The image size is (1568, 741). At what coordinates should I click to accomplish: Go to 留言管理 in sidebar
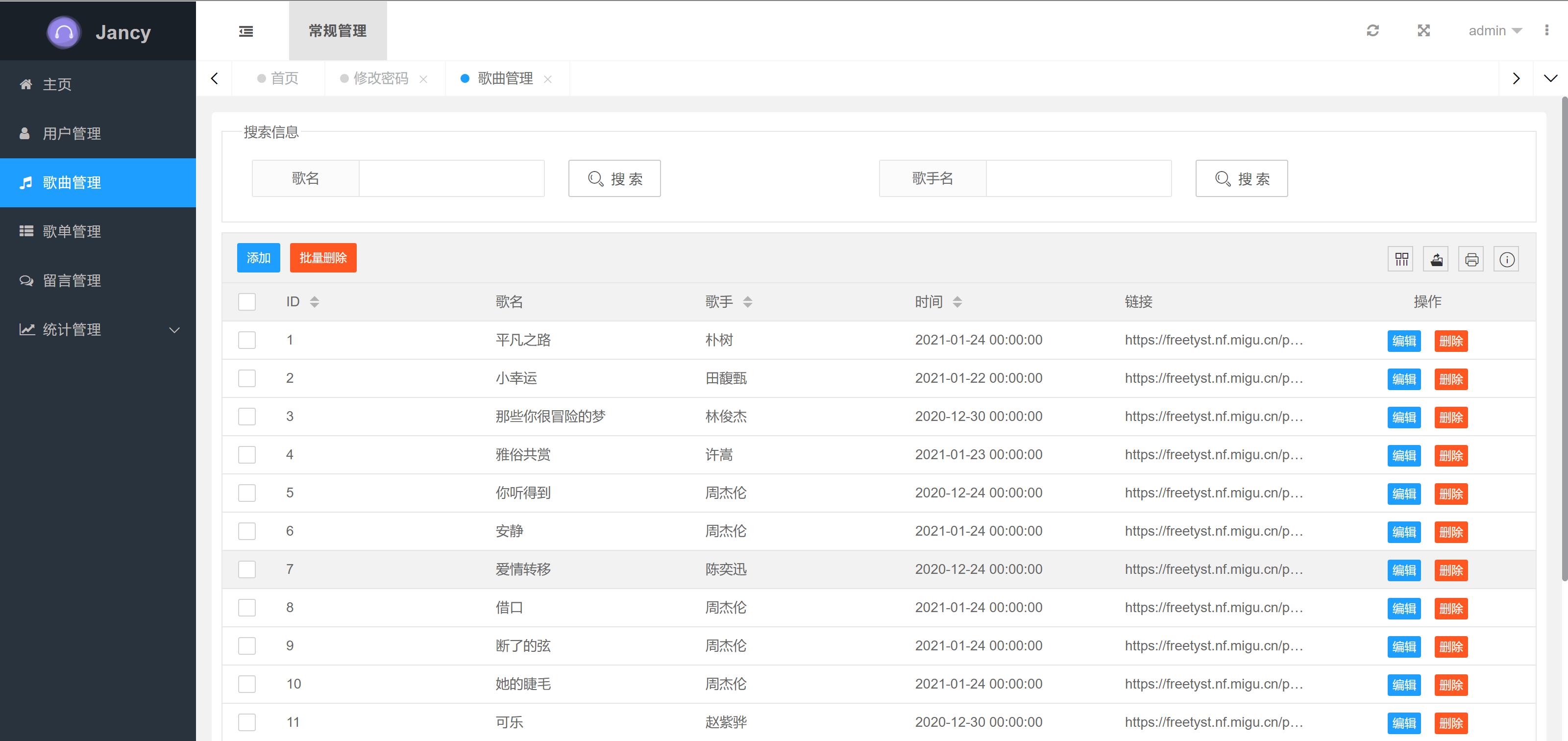(x=98, y=281)
